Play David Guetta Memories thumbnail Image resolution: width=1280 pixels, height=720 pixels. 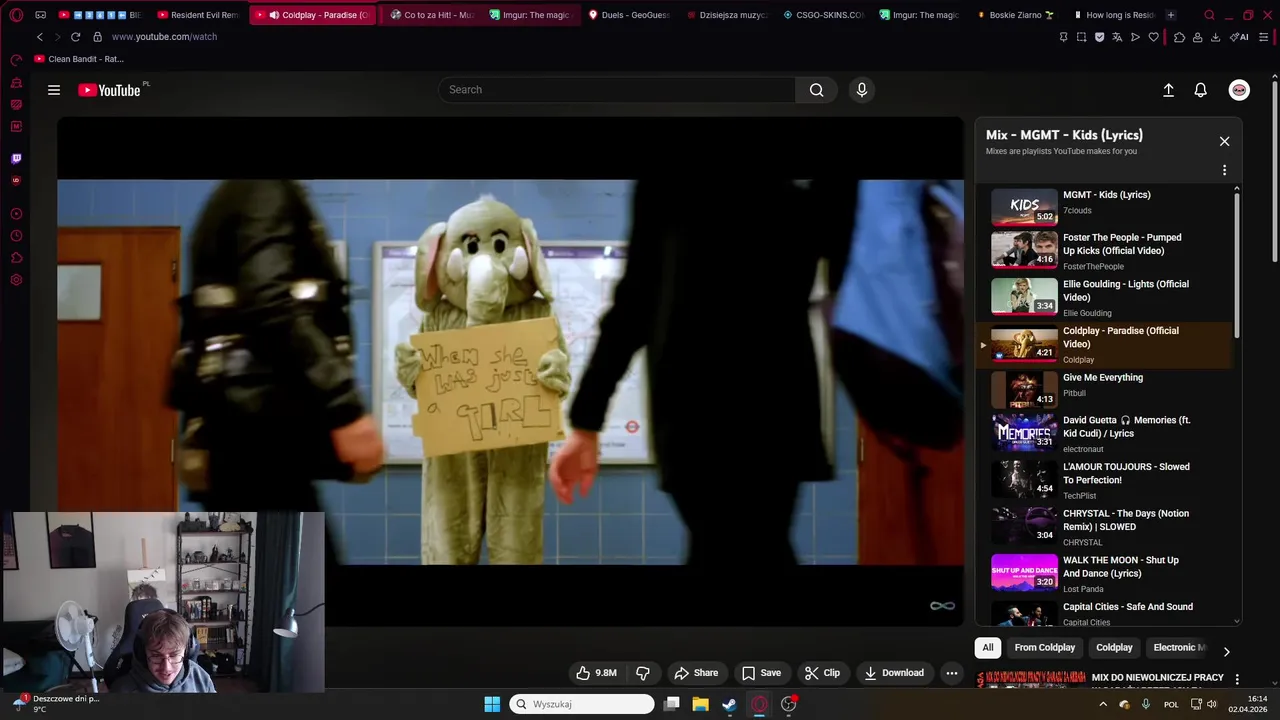[x=1024, y=433]
